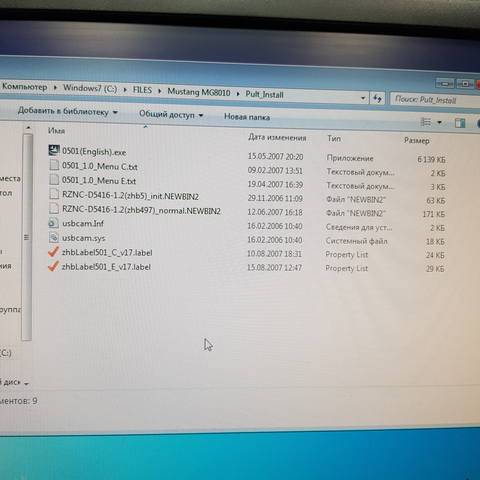Select file name usbcam.inf
Image resolution: width=480 pixels, height=480 pixels.
(x=83, y=224)
